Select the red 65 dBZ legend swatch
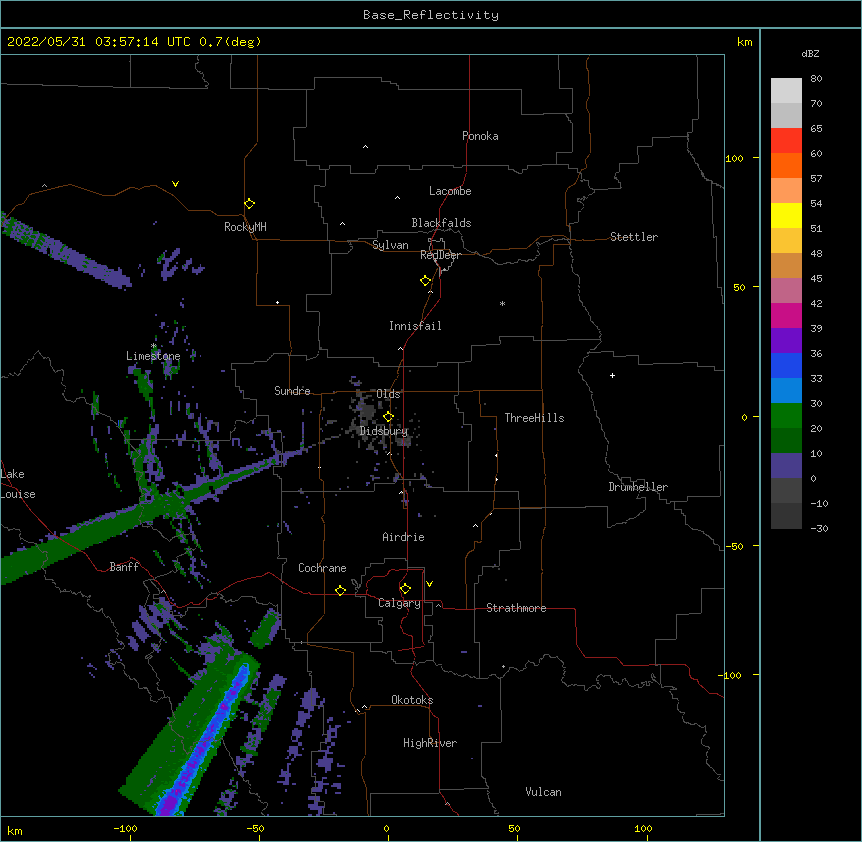 pyautogui.click(x=786, y=140)
